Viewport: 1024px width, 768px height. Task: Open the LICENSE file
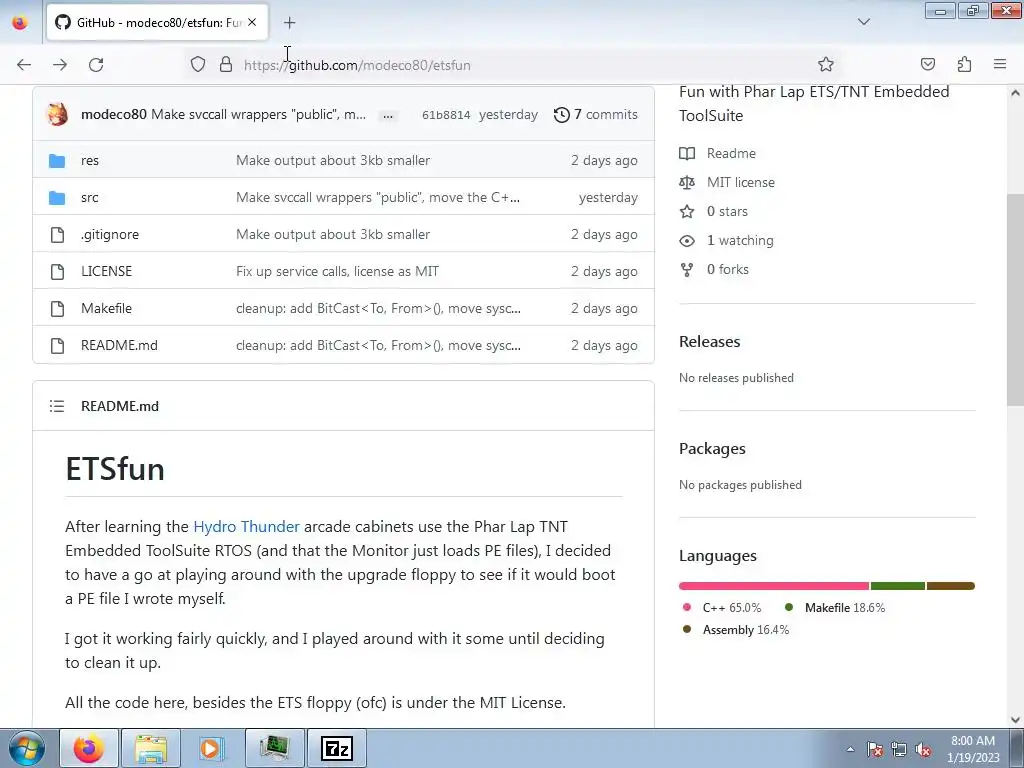106,272
